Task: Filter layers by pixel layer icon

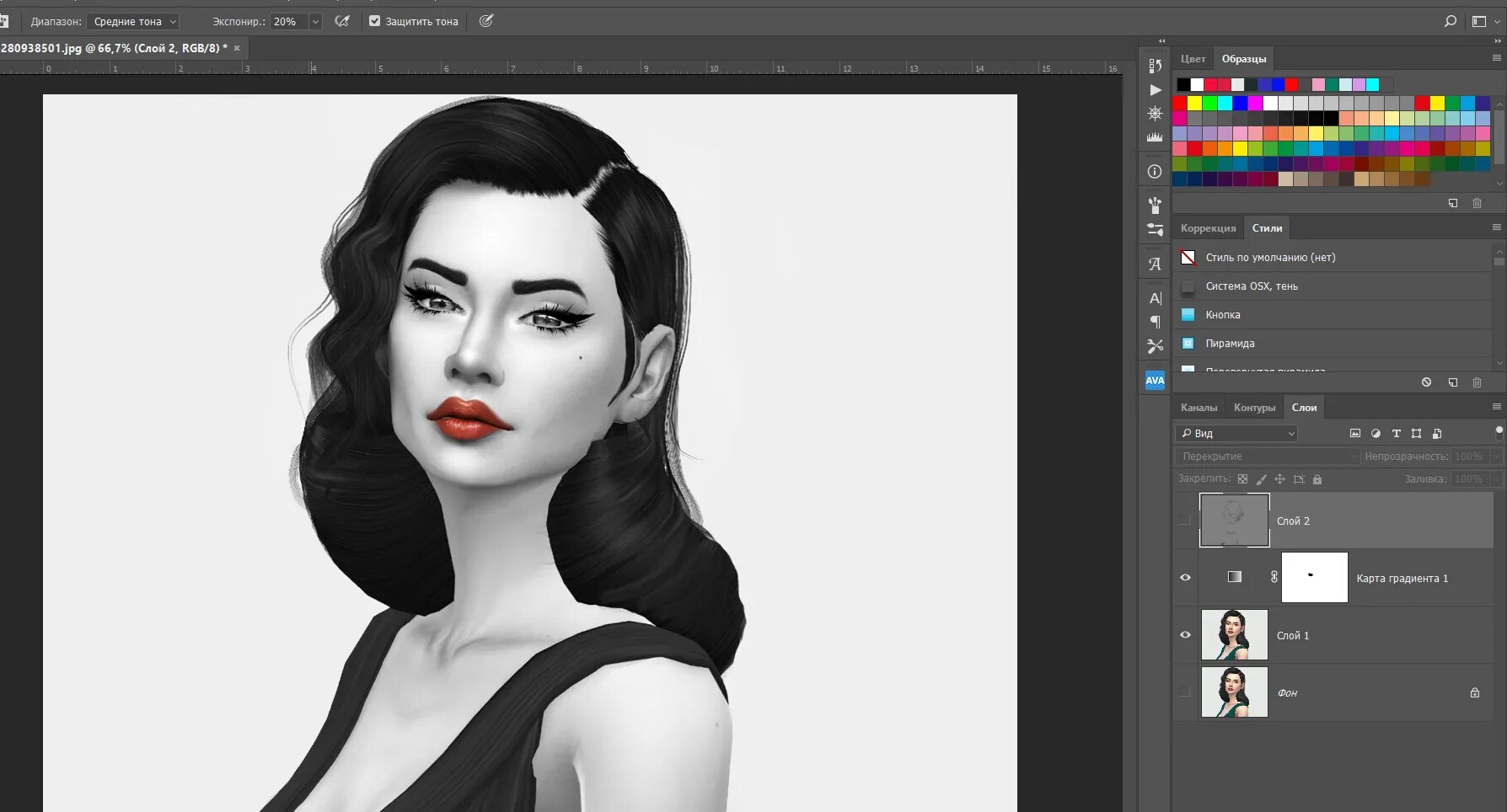Action: (1355, 433)
